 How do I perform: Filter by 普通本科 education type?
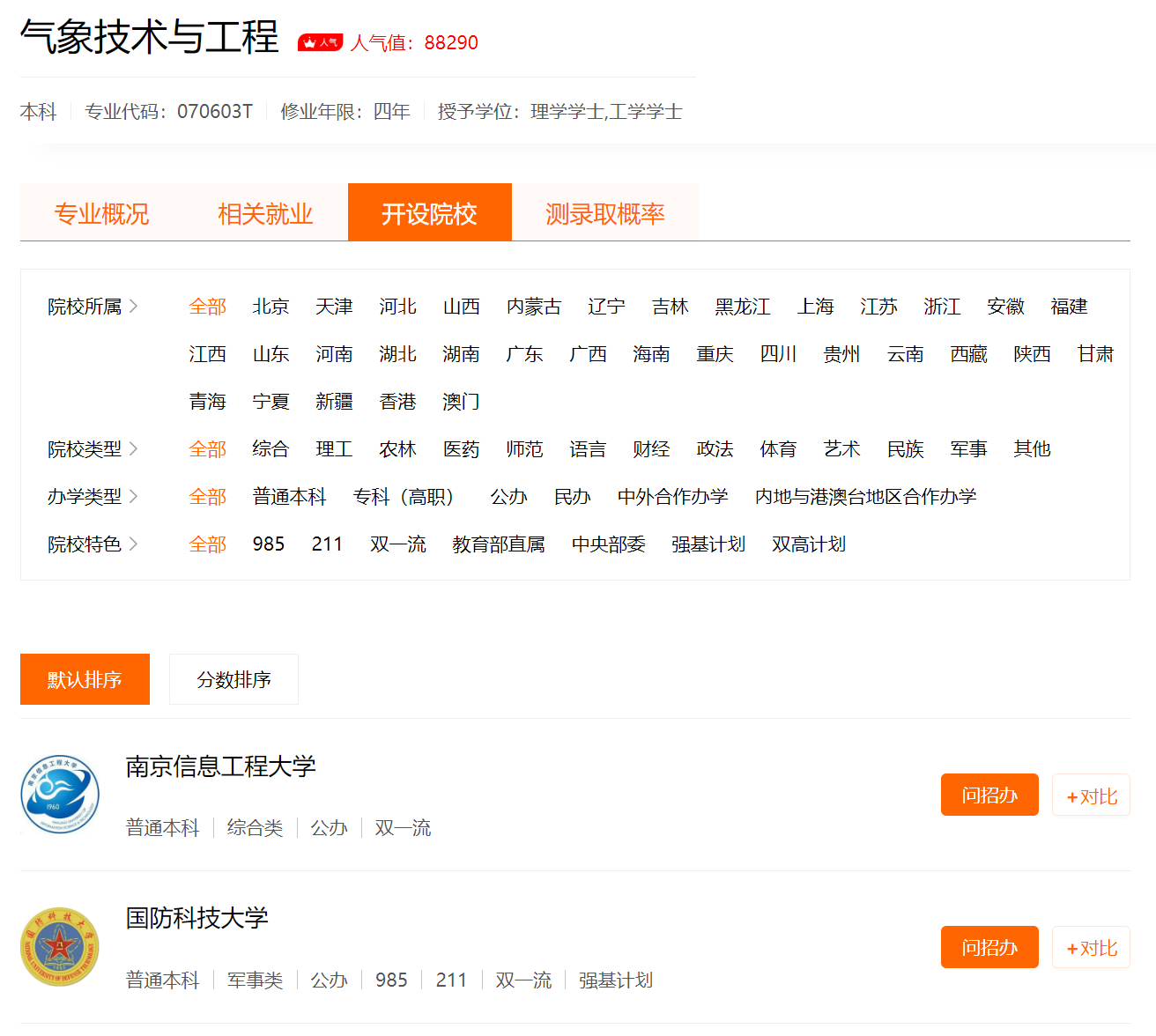(x=290, y=497)
